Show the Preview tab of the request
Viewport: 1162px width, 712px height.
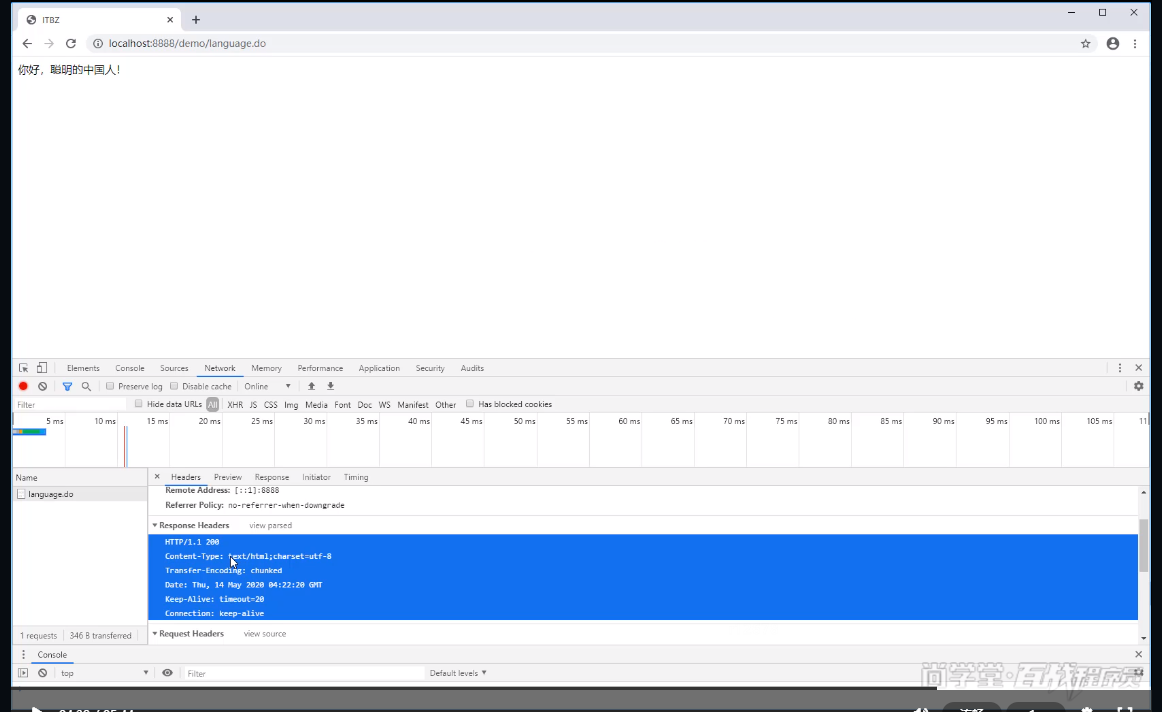click(x=228, y=477)
